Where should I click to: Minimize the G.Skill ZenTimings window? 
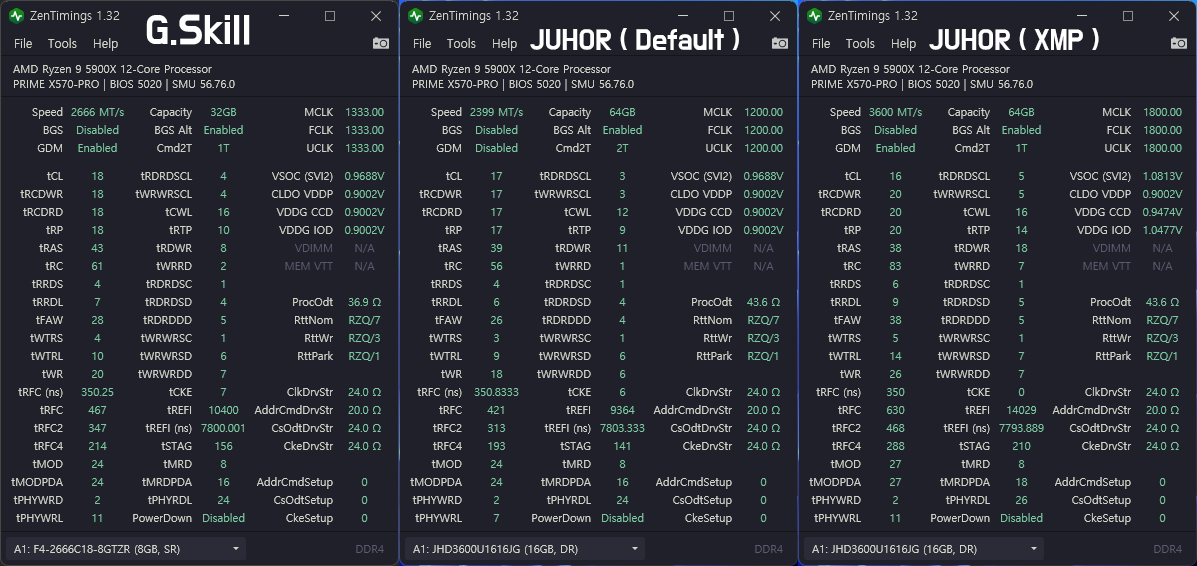point(283,15)
